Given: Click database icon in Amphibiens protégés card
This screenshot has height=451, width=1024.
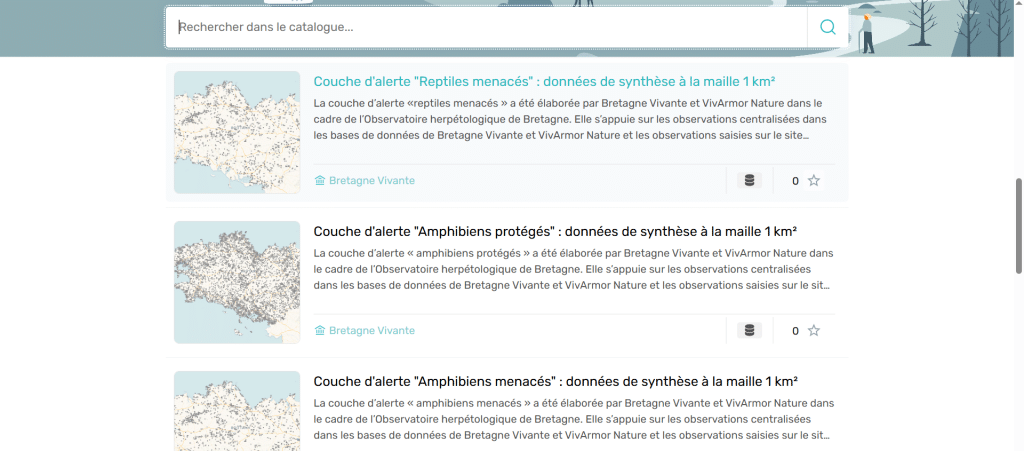Looking at the screenshot, I should tap(749, 331).
